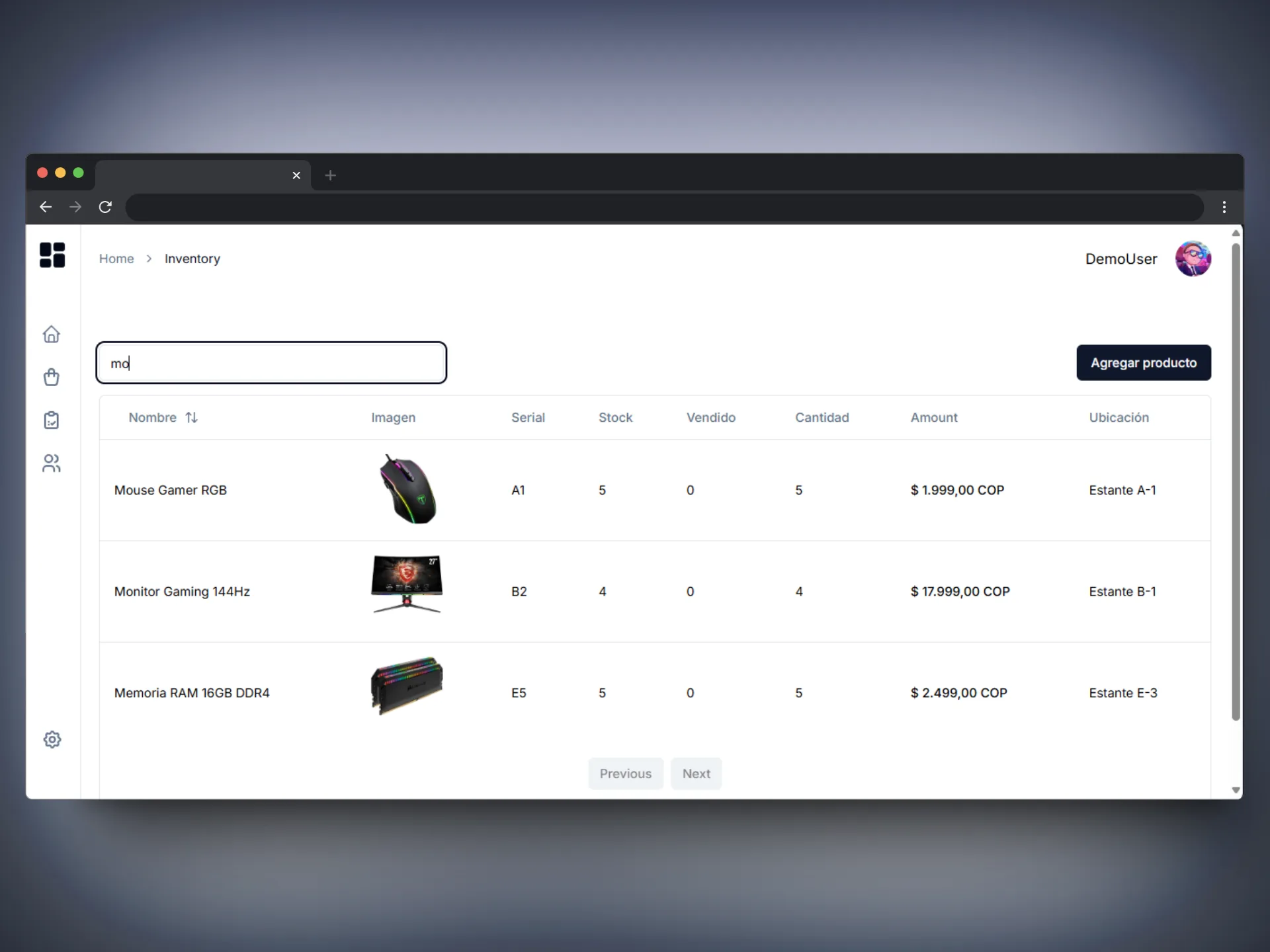
Task: Click the Inventory breadcrumb
Action: [x=192, y=258]
